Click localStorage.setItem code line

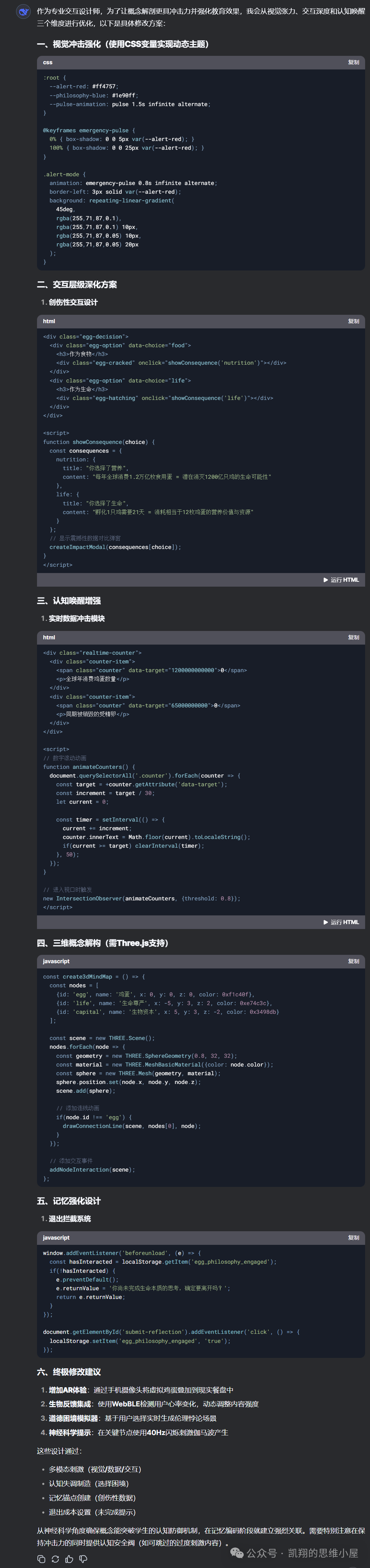140,1341
